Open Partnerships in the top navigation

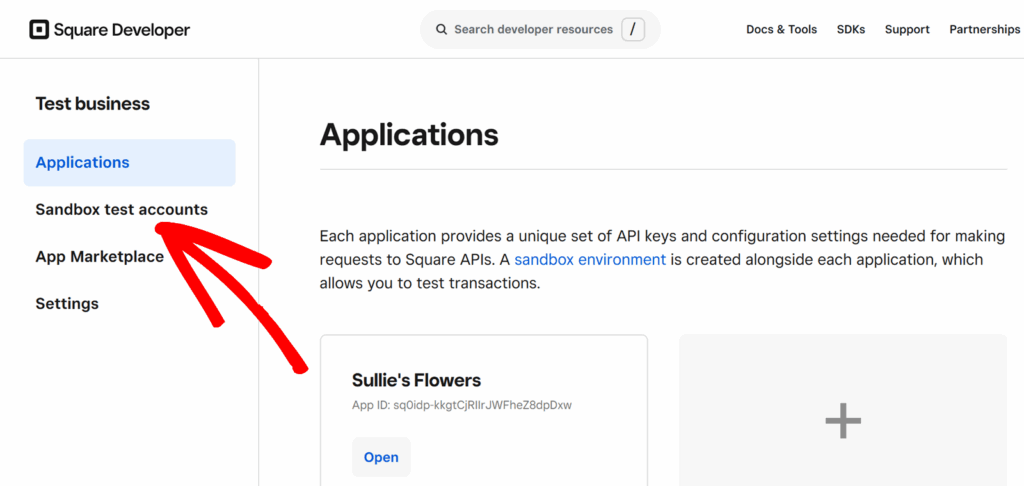[x=984, y=30]
